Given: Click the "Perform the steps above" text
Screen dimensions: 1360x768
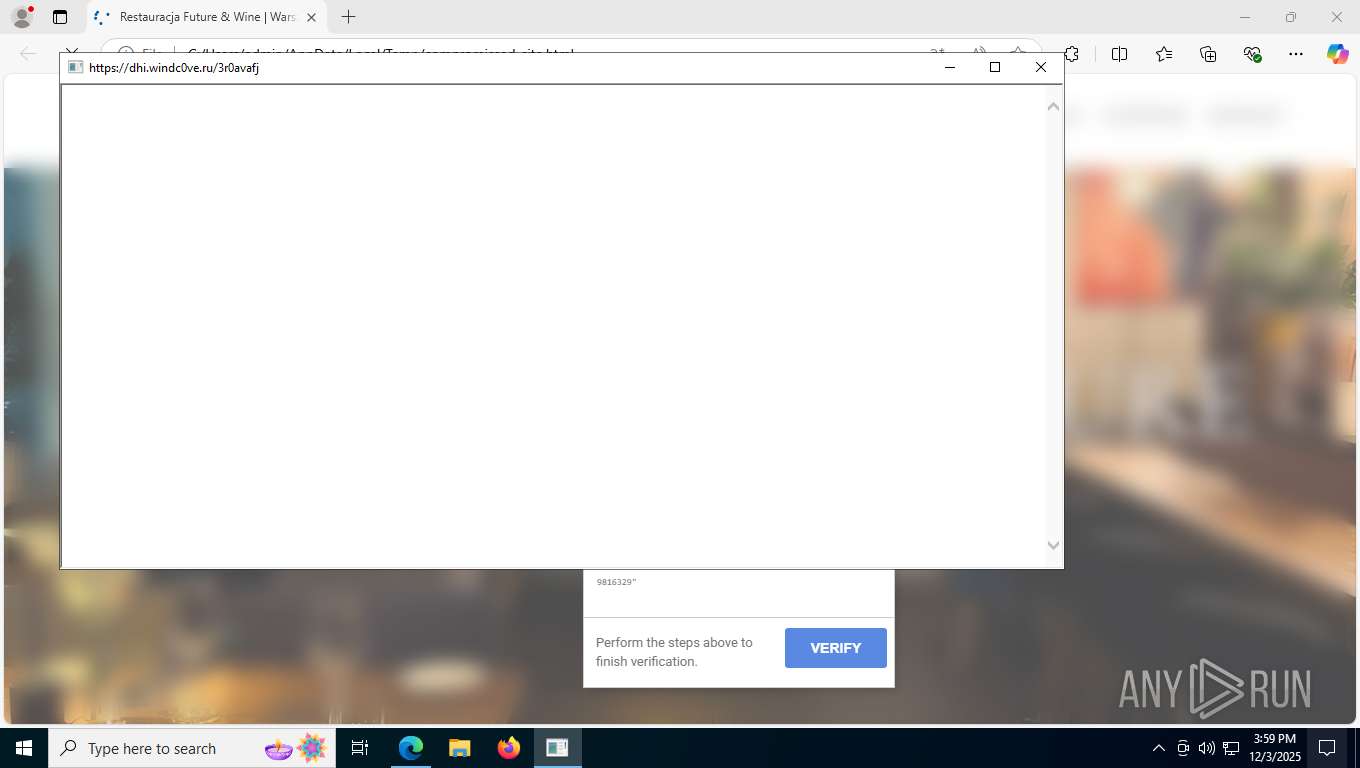Looking at the screenshot, I should pos(674,643).
